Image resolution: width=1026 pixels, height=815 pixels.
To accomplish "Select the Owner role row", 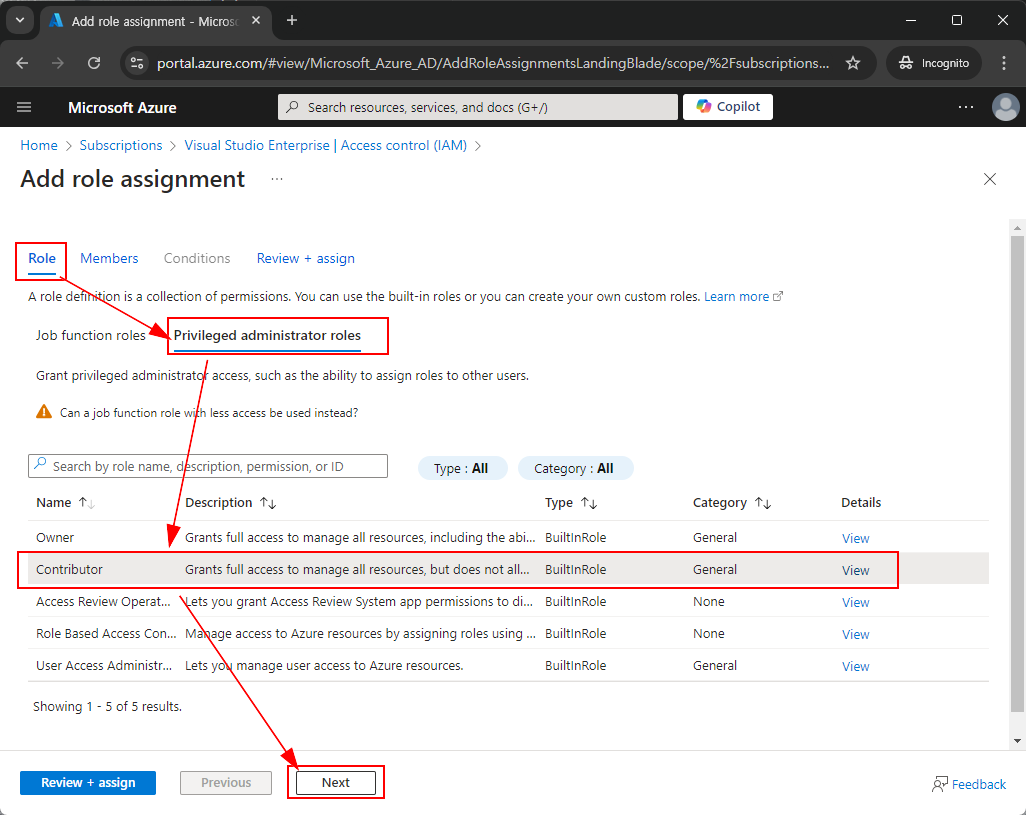I will pos(508,537).
